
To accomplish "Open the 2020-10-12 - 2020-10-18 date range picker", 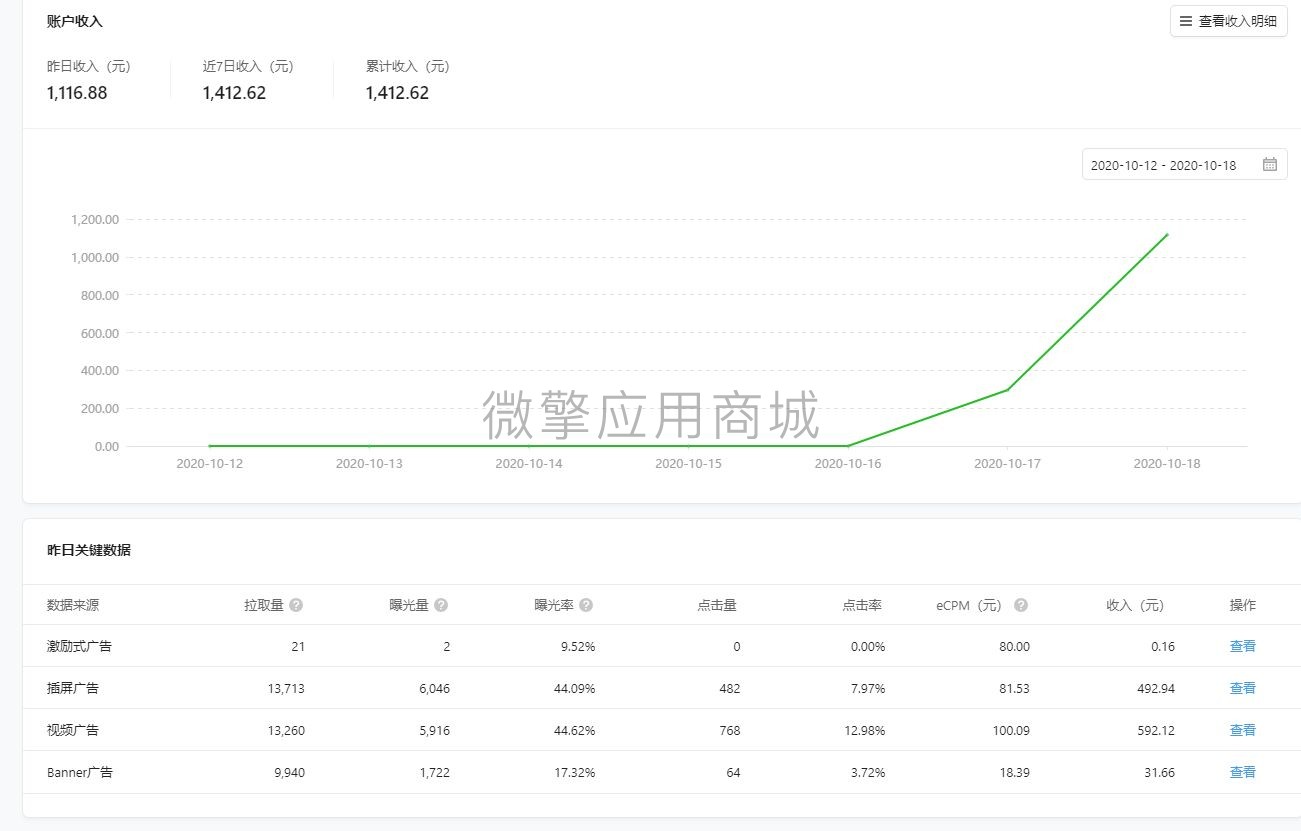I will point(1184,165).
